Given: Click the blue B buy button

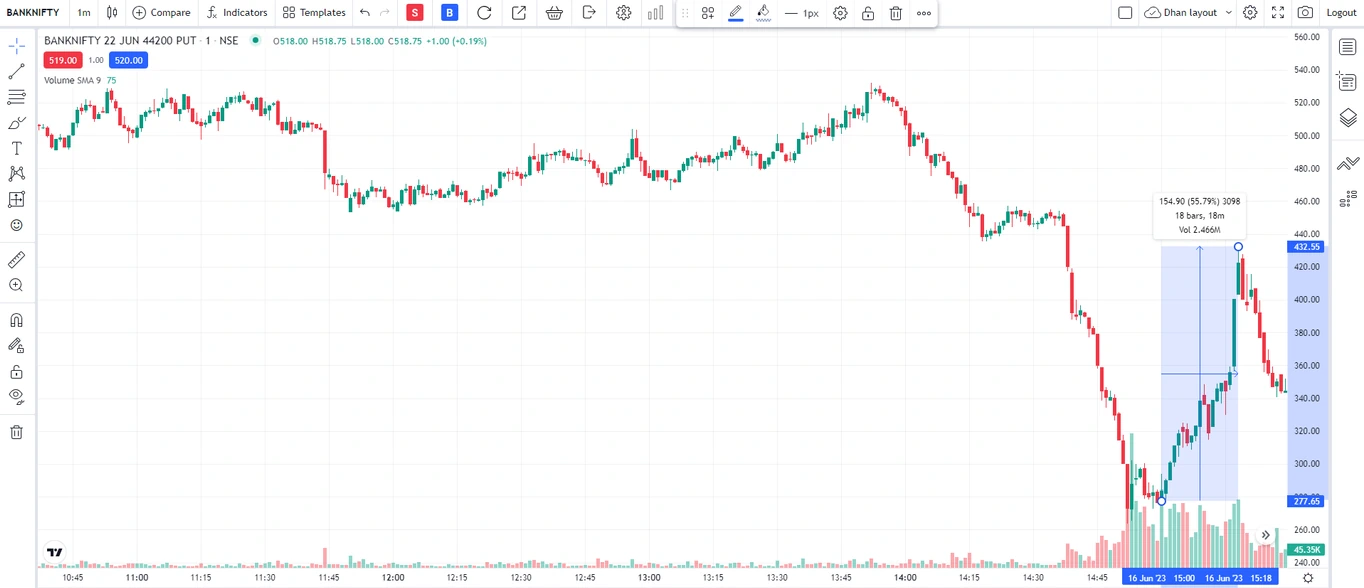Looking at the screenshot, I should tap(450, 13).
